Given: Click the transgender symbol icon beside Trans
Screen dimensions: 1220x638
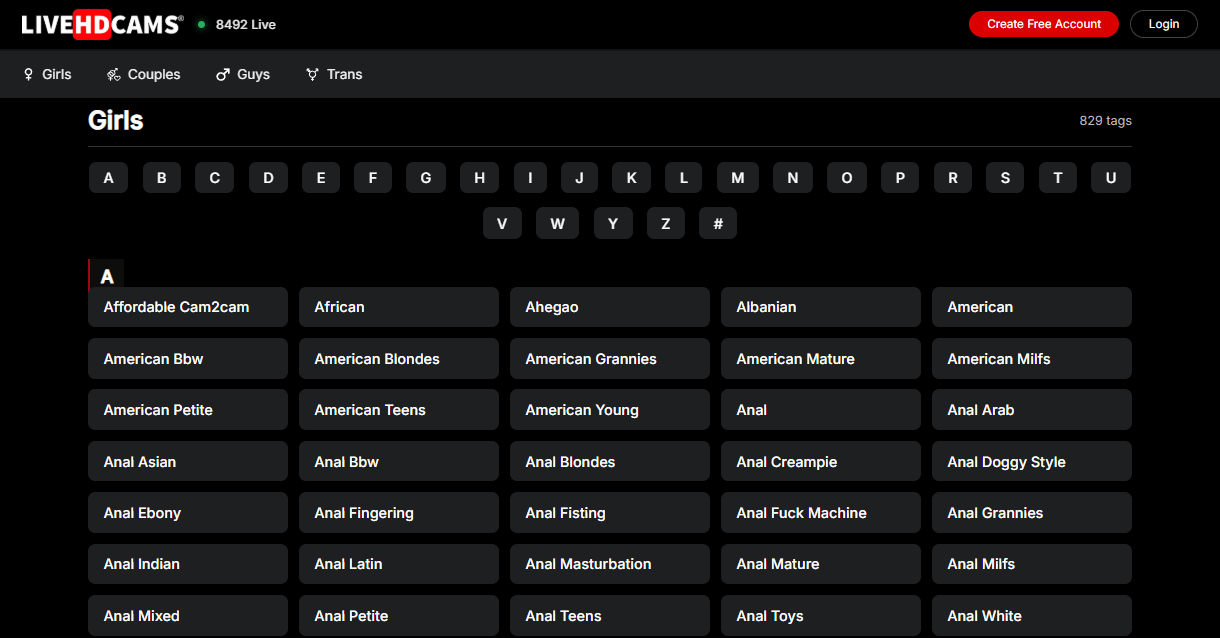Looking at the screenshot, I should [x=312, y=75].
